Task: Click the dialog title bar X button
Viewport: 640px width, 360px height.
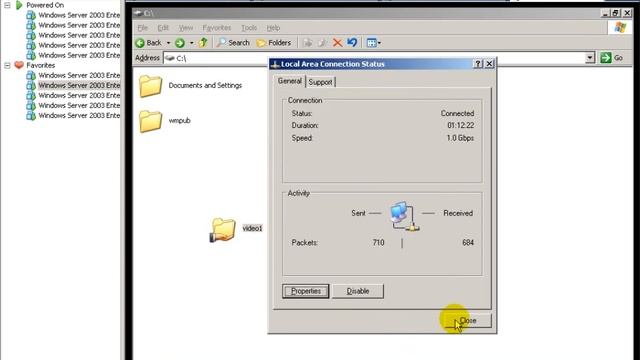Action: click(x=489, y=64)
